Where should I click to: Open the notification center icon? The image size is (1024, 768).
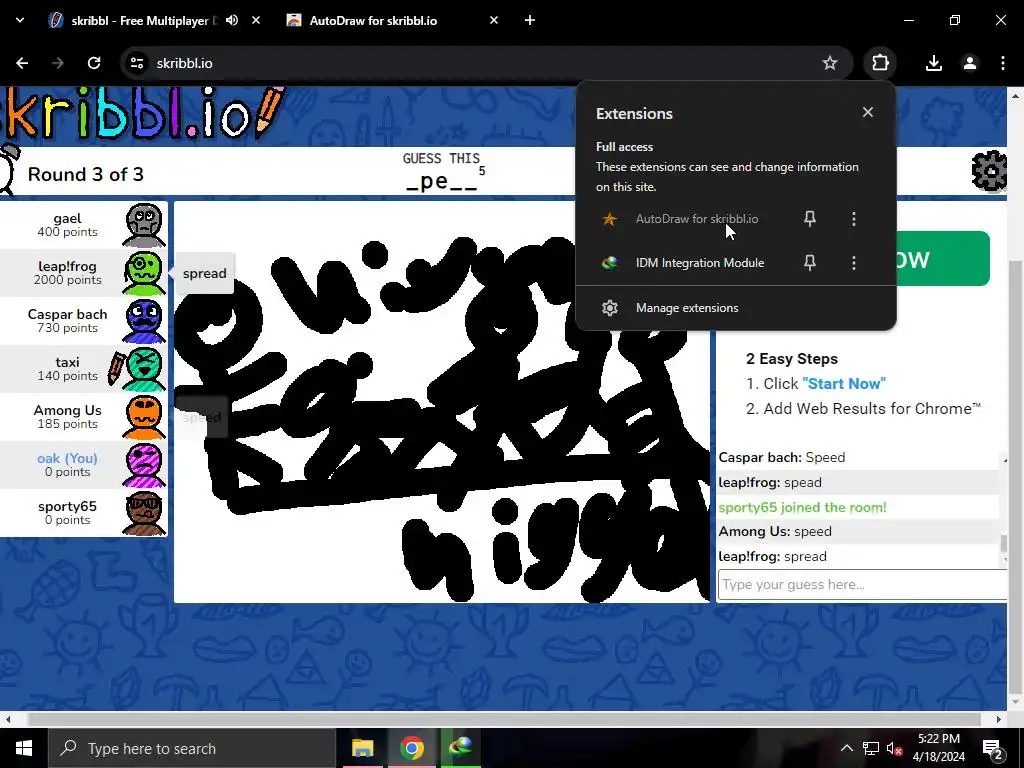click(992, 748)
